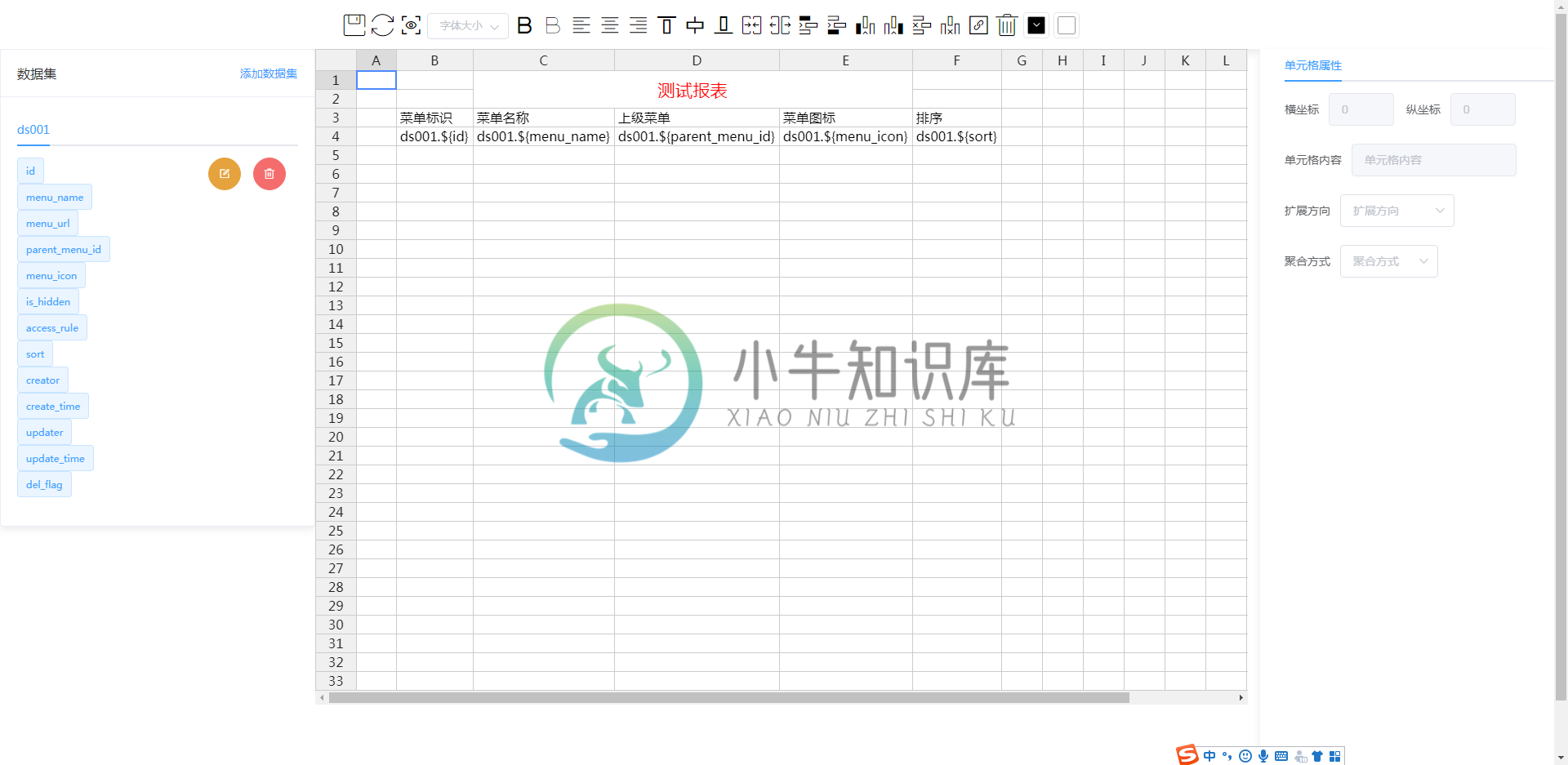Select cell containing ds001.${menu_name}

click(x=544, y=136)
